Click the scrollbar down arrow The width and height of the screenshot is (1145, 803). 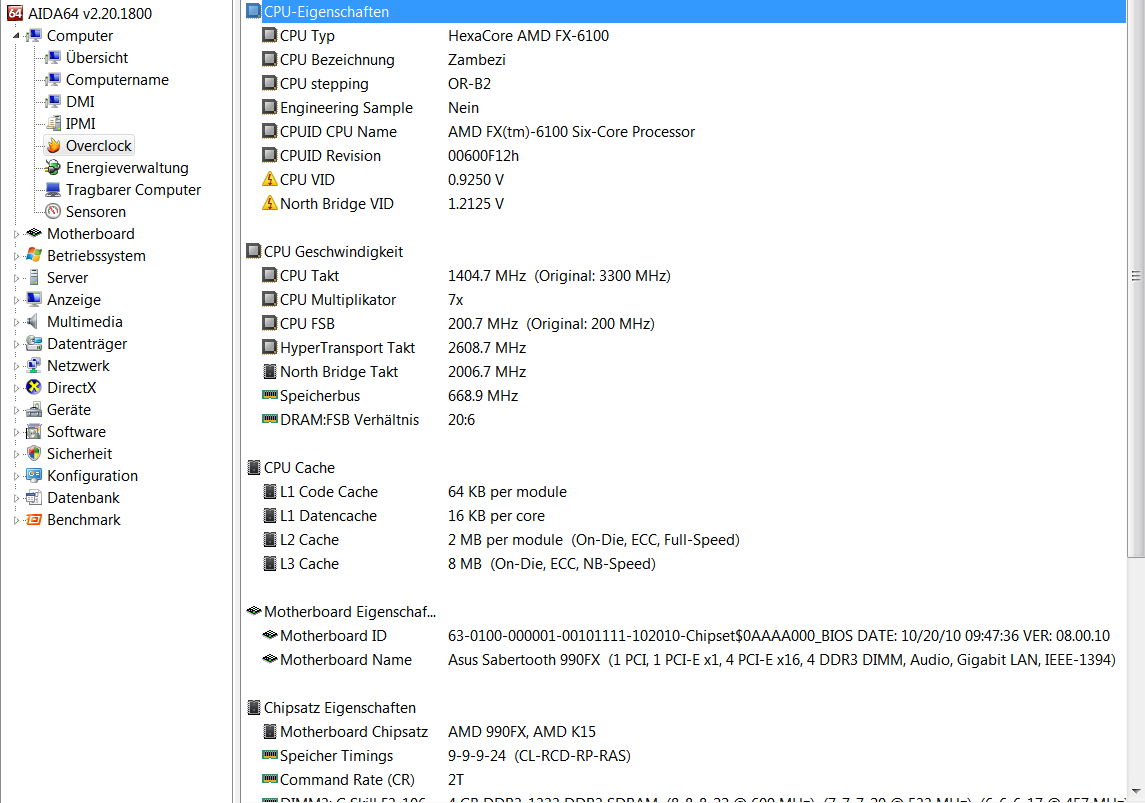pyautogui.click(x=1136, y=791)
